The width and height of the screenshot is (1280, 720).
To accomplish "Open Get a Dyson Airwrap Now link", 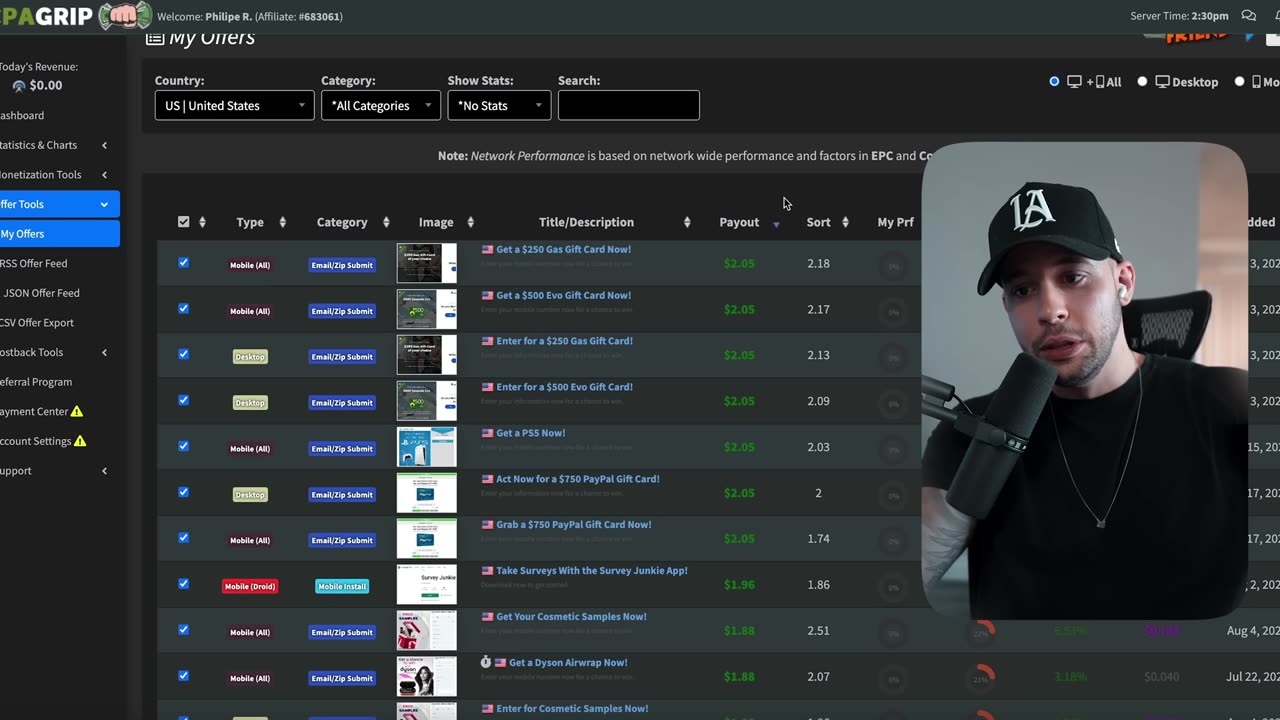I will pyautogui.click(x=568, y=662).
